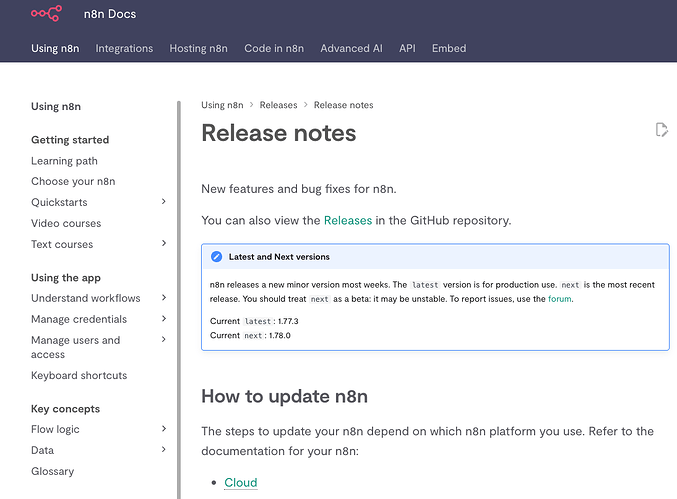Open the Cloud update link
Viewport: 677px width, 499px height.
tap(240, 483)
